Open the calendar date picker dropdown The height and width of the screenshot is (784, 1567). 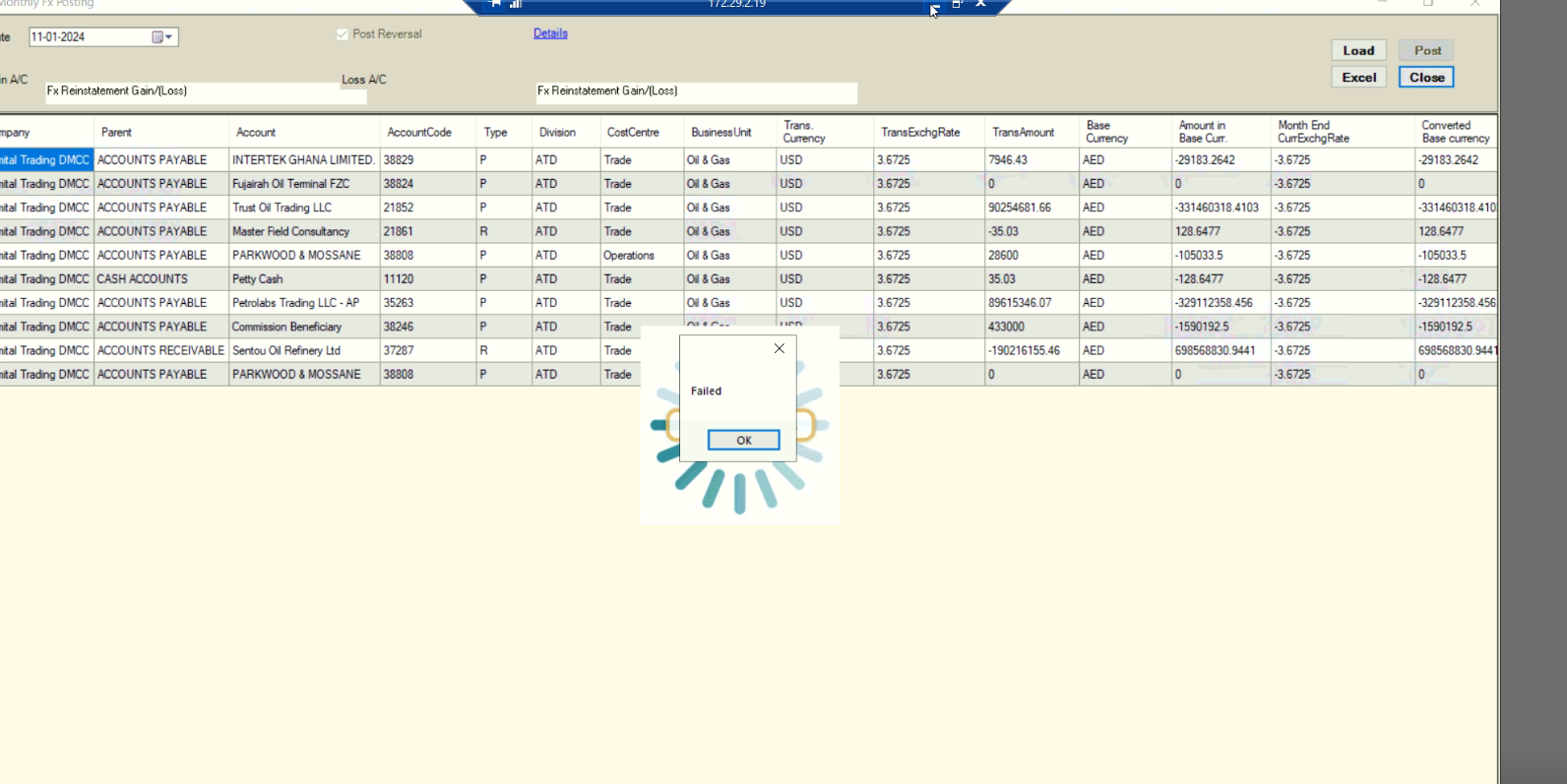point(162,37)
